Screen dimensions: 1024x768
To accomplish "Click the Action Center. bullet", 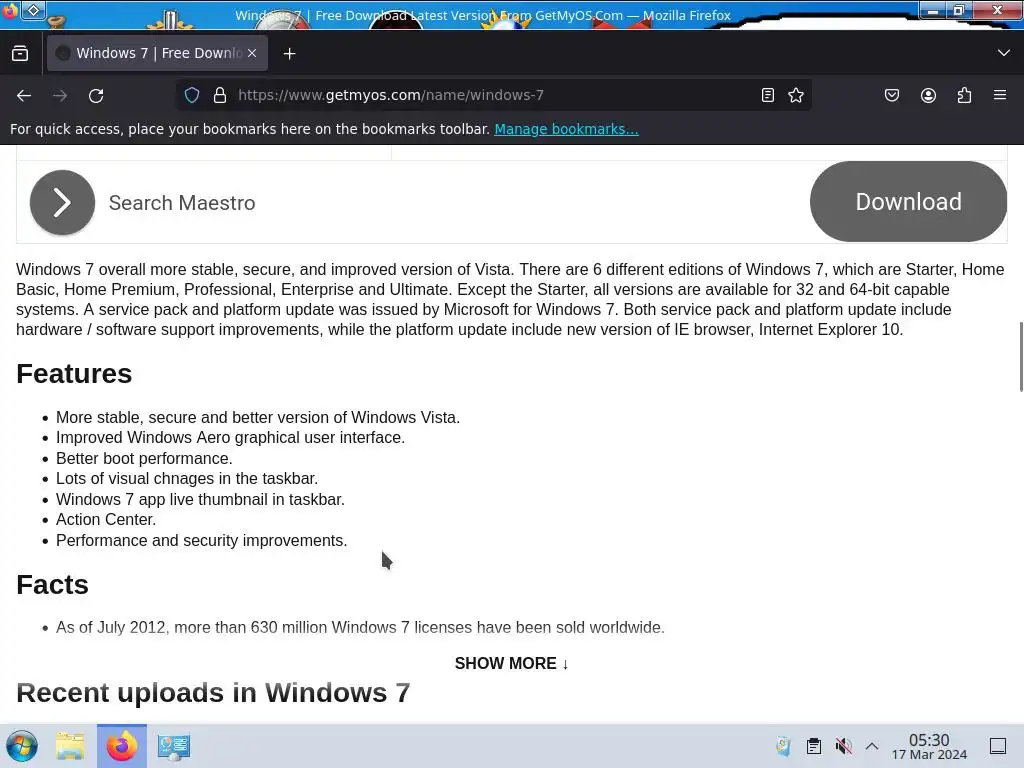I will tap(106, 520).
